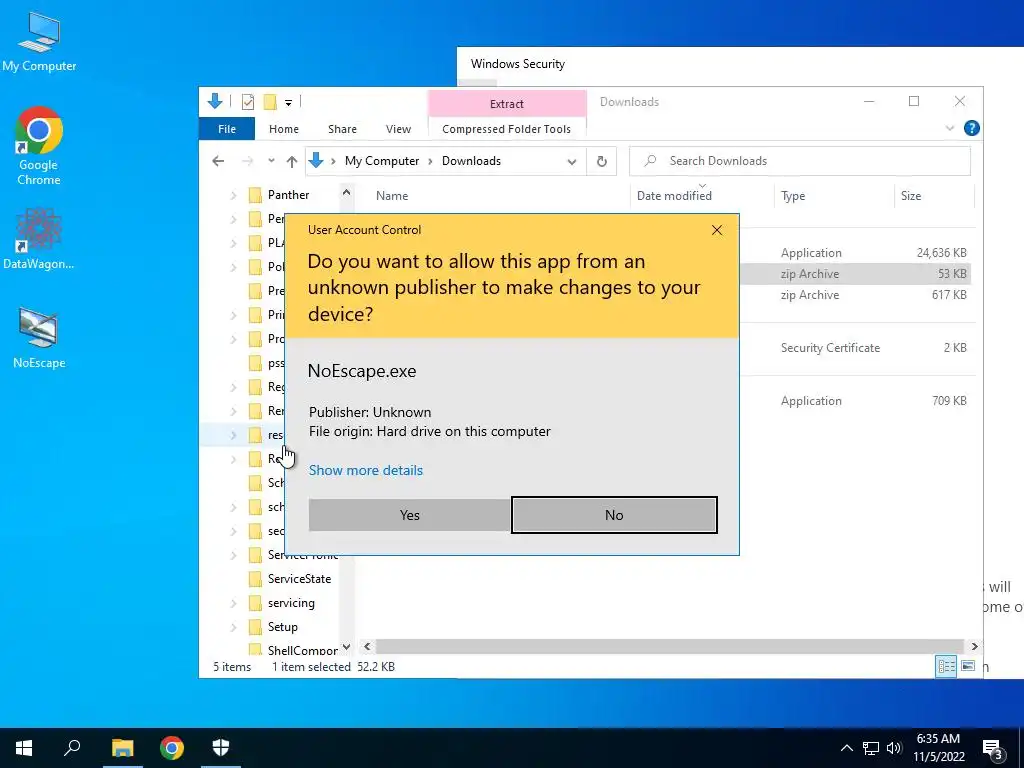Switch to the Share ribbon tab
Screen dimensions: 1024x768
coord(342,129)
